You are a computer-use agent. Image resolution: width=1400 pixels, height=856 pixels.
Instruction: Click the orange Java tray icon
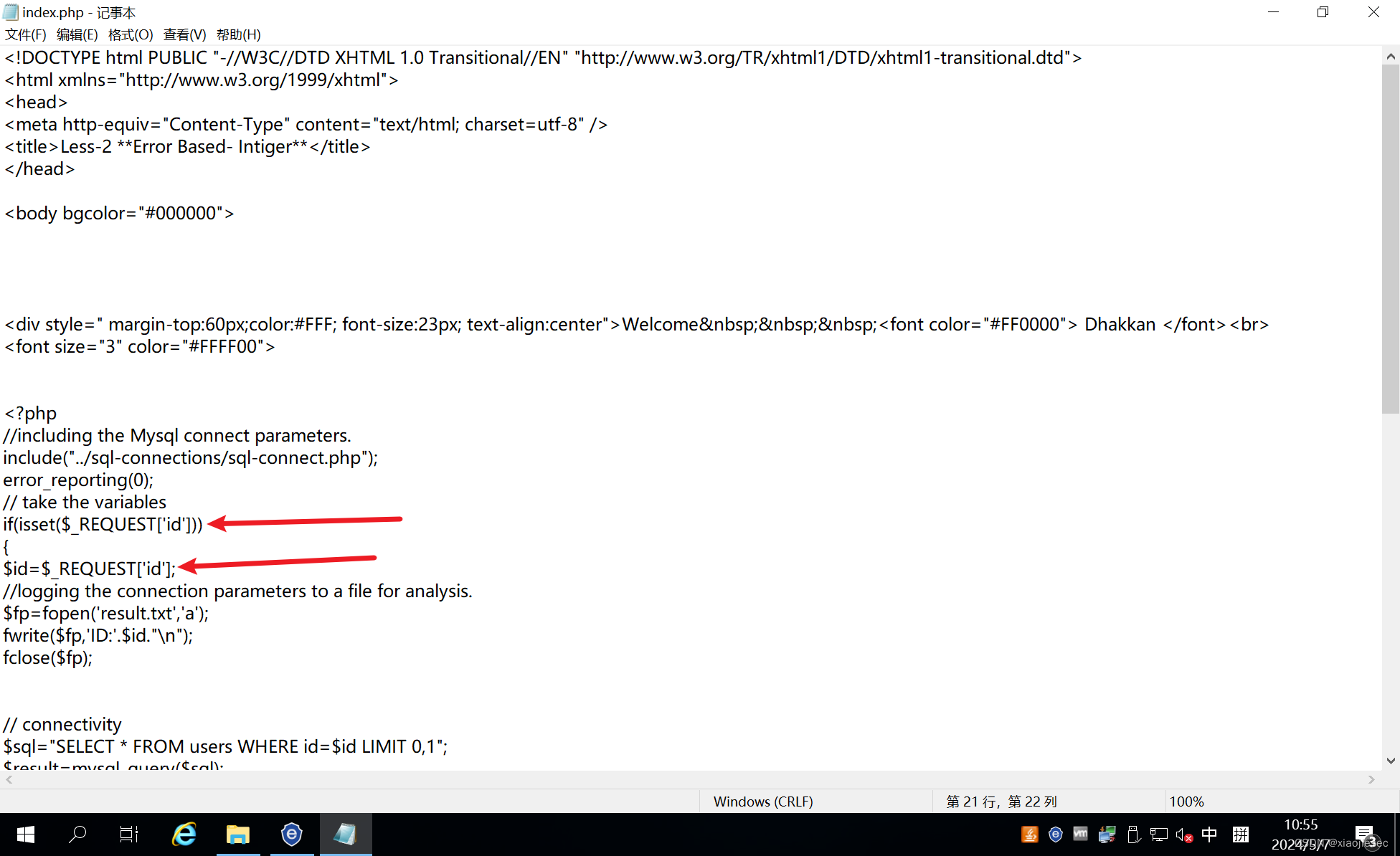point(1030,834)
